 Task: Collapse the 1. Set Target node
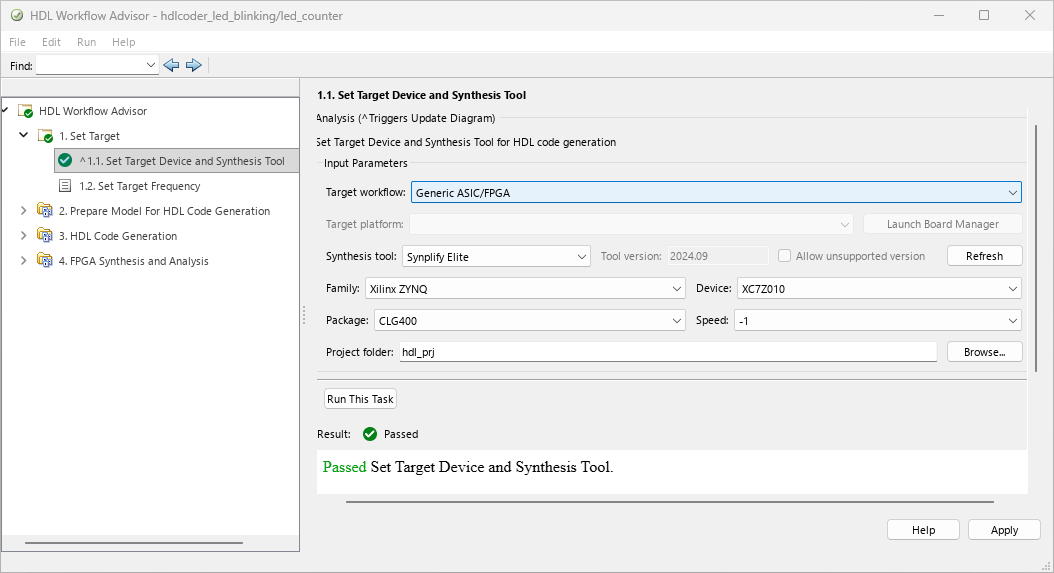point(24,135)
